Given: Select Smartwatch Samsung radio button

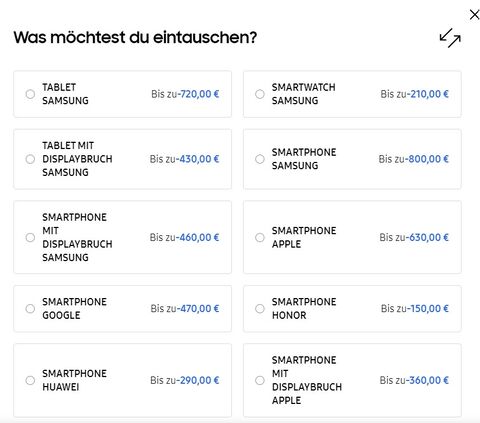Looking at the screenshot, I should coord(260,94).
